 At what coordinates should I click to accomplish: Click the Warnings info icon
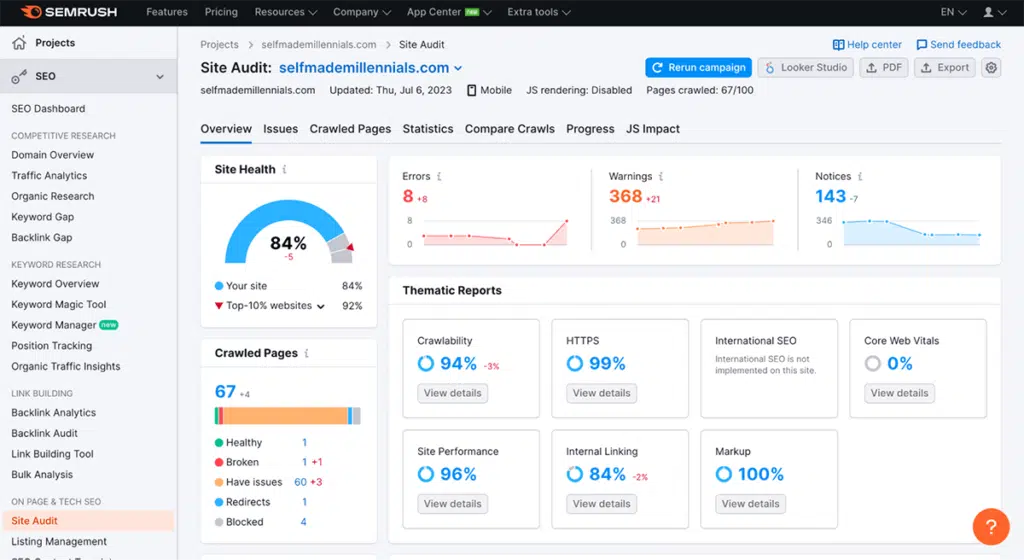click(661, 176)
